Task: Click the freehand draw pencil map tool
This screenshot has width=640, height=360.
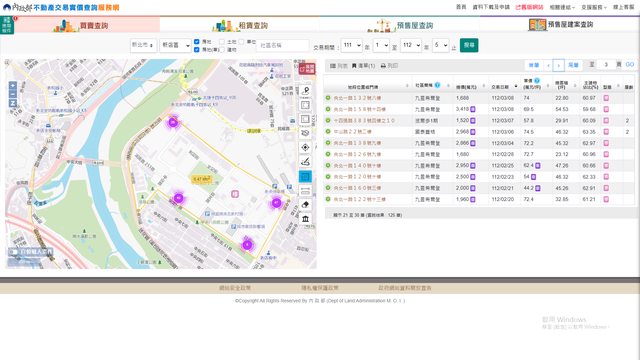Action: pyautogui.click(x=305, y=162)
